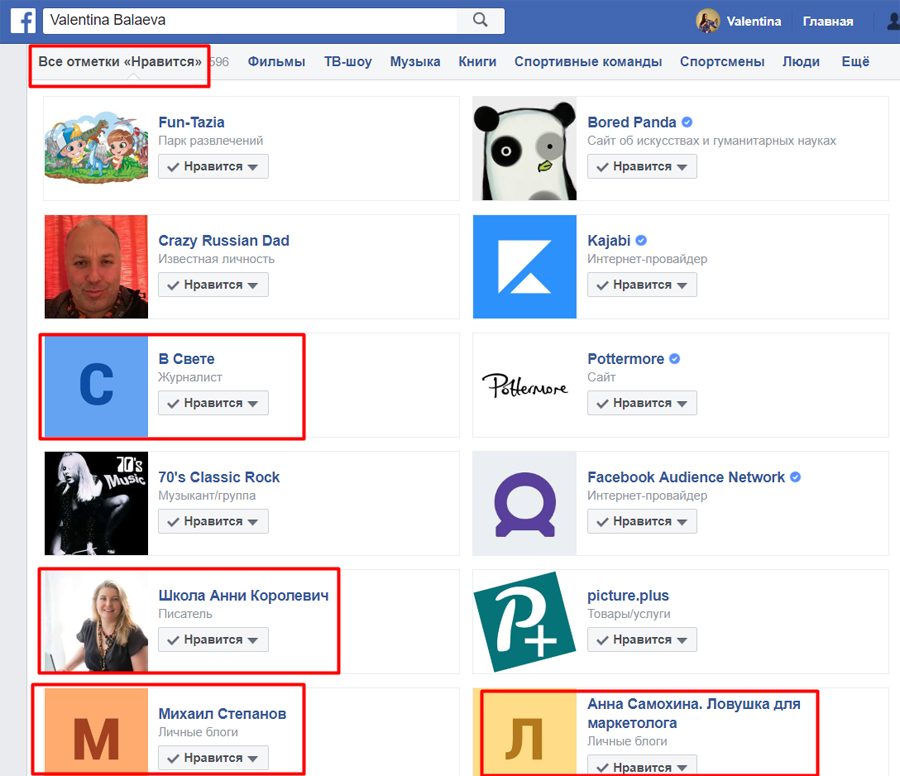Open Valentina's profile via her avatar
This screenshot has width=900, height=776.
click(707, 21)
